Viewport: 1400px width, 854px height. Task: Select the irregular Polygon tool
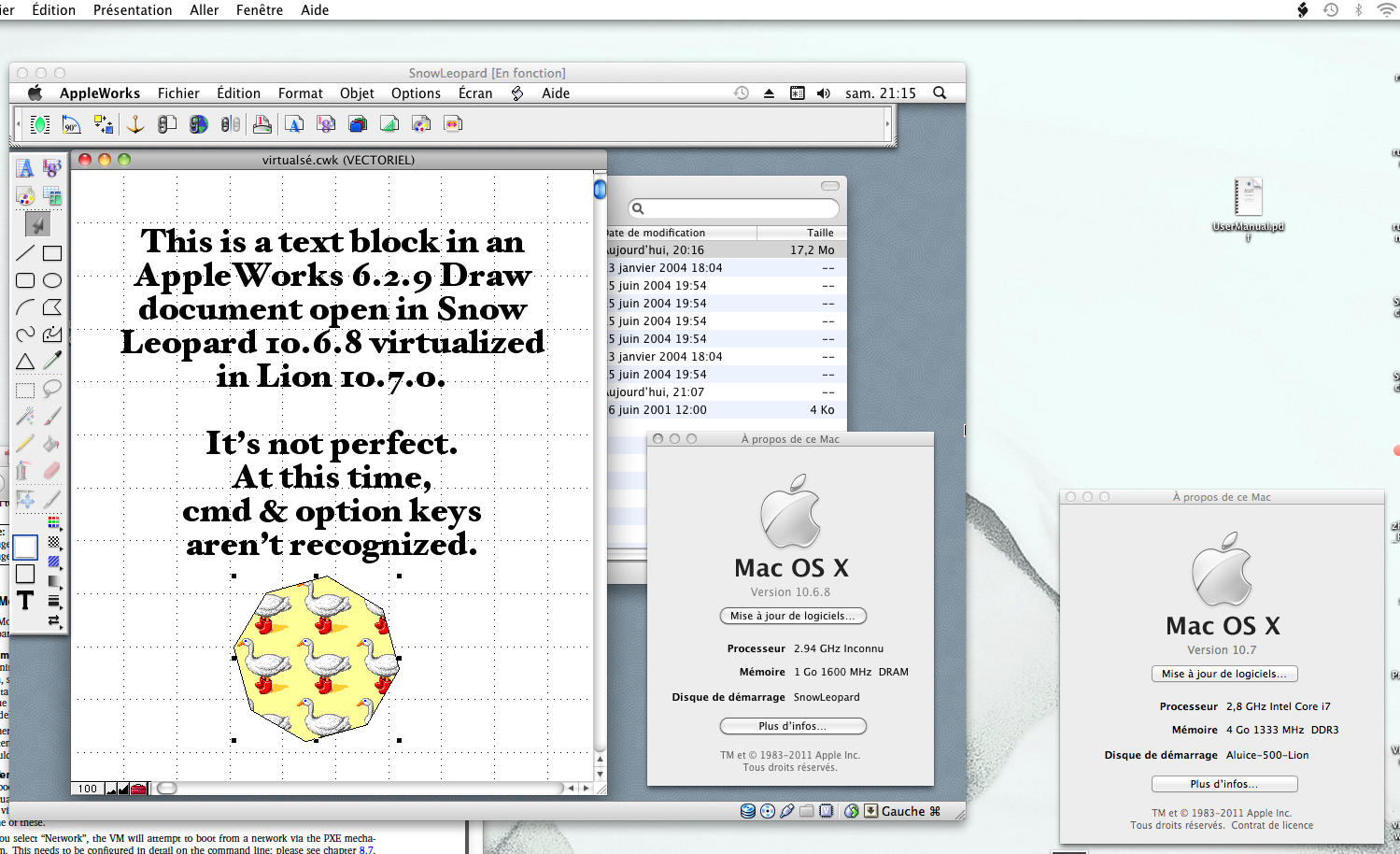click(52, 307)
